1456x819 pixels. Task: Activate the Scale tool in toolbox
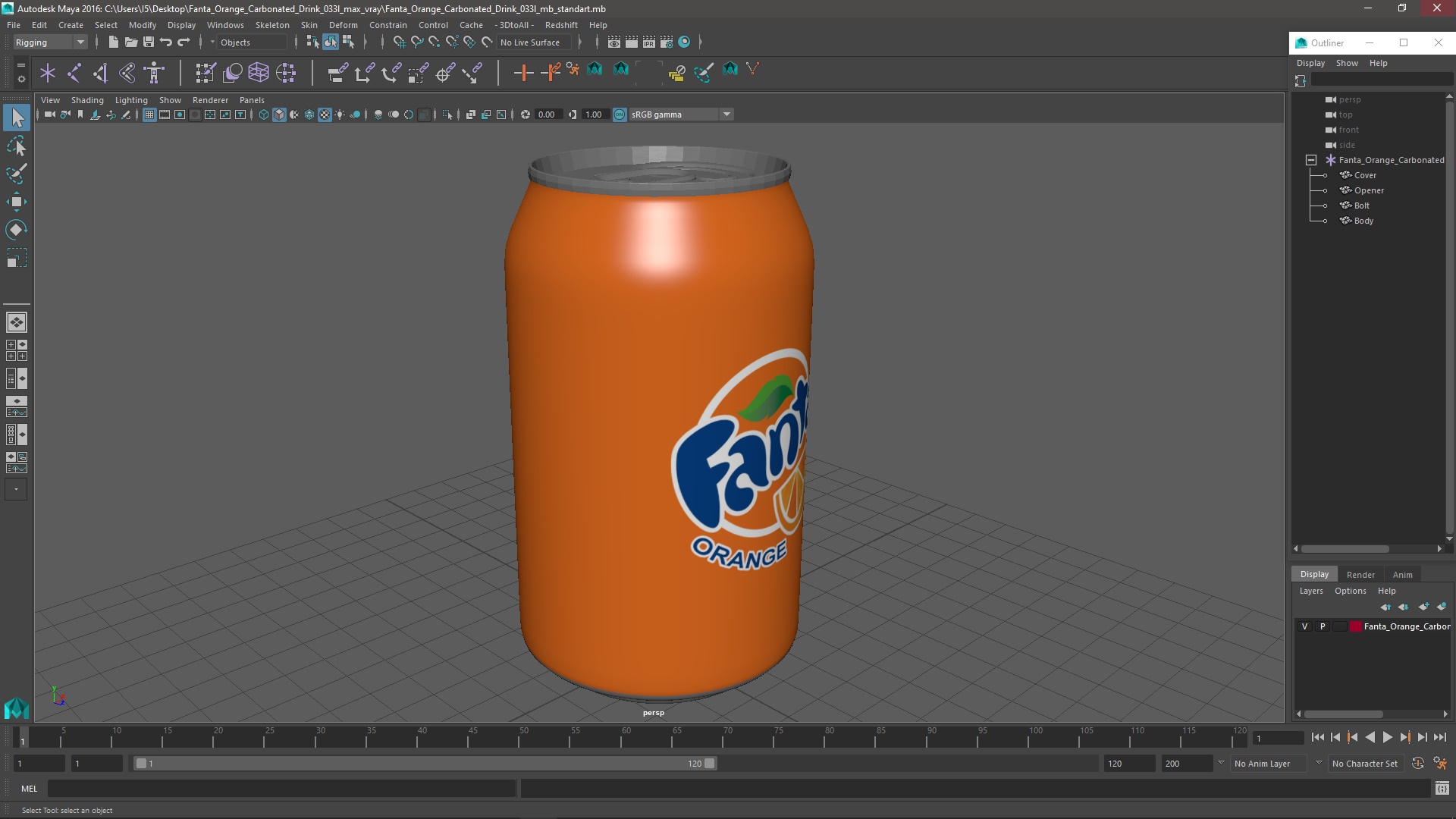coord(17,259)
